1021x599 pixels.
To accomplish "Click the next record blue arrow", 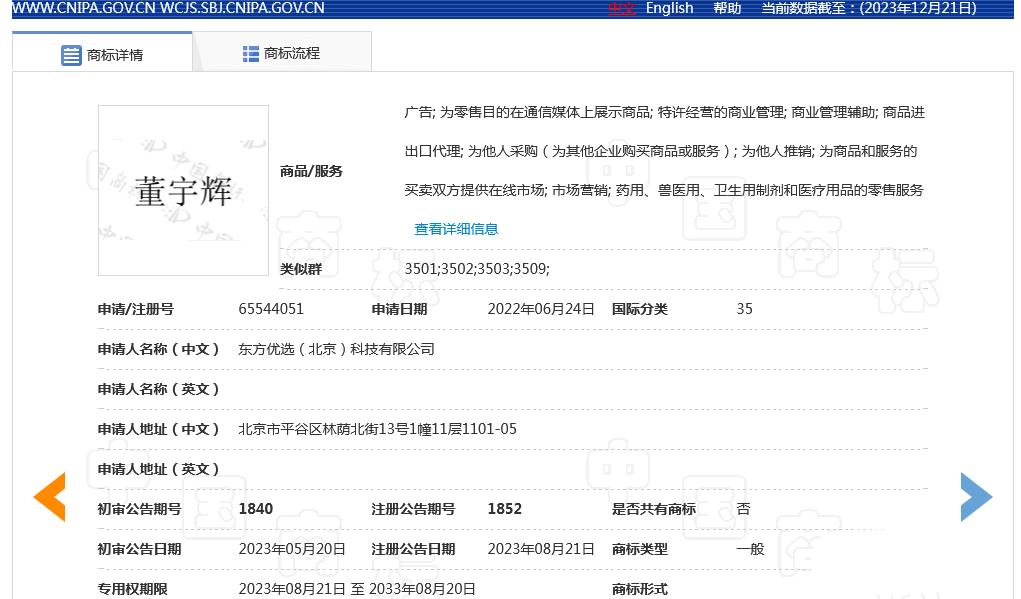I will (975, 497).
